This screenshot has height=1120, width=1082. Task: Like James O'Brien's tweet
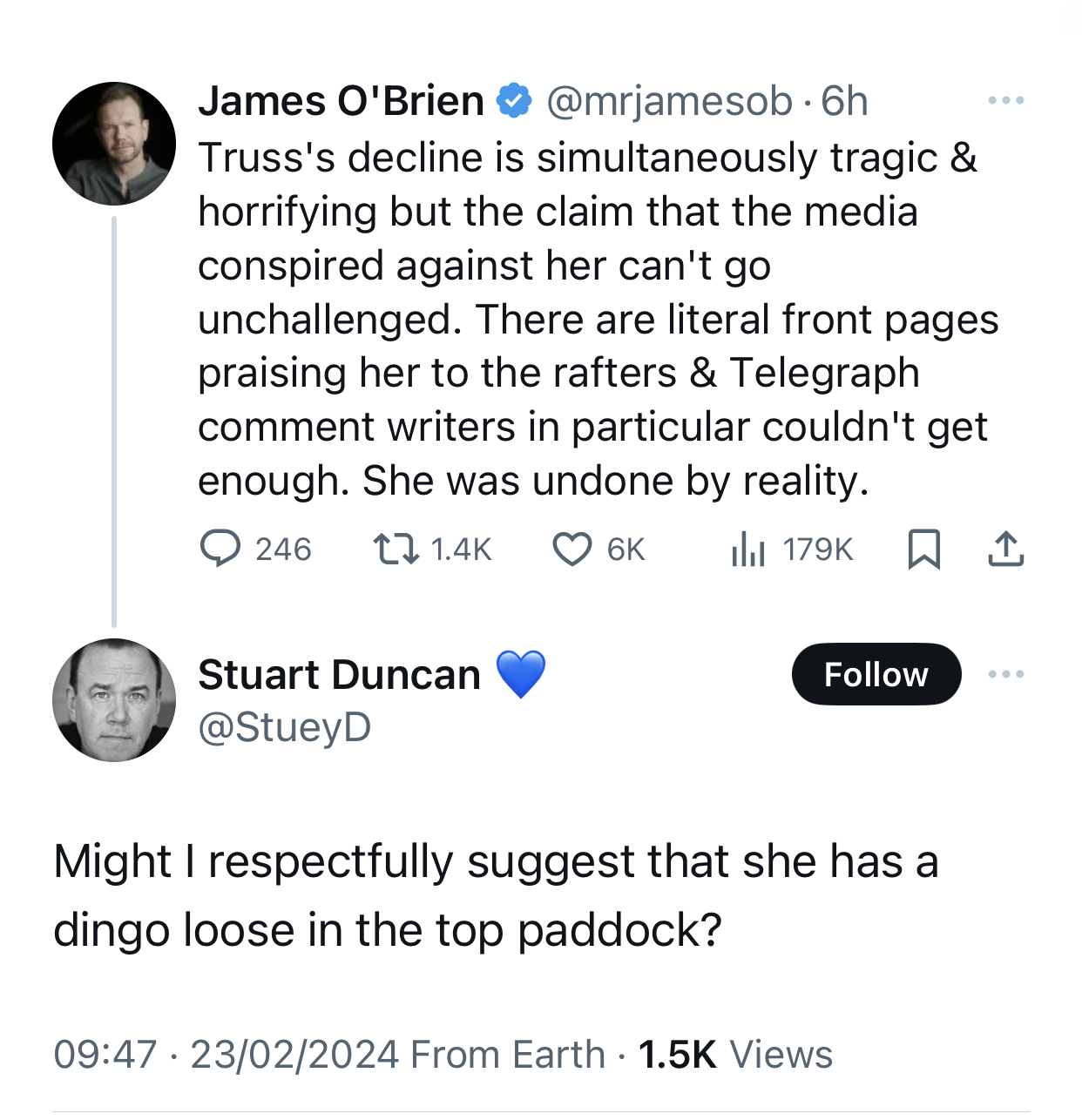pos(572,549)
